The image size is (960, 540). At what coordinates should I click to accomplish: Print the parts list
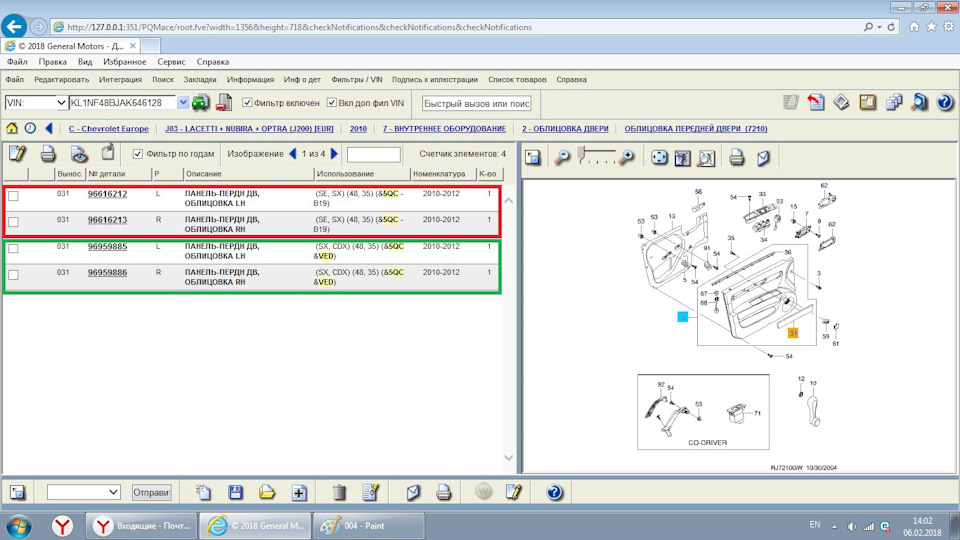click(x=48, y=154)
